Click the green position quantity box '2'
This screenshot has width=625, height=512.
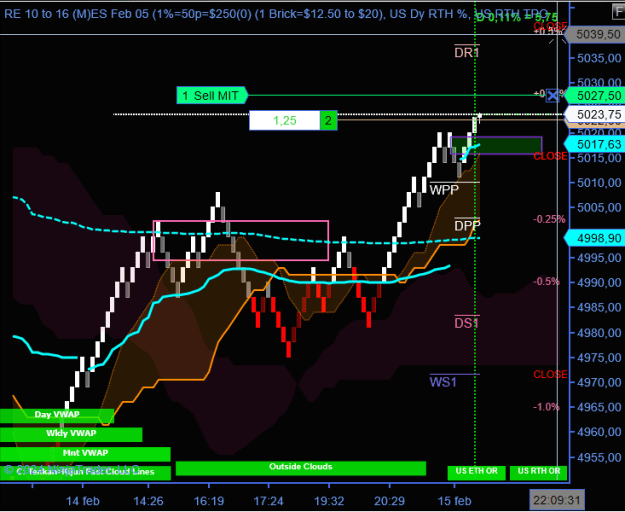tap(328, 120)
